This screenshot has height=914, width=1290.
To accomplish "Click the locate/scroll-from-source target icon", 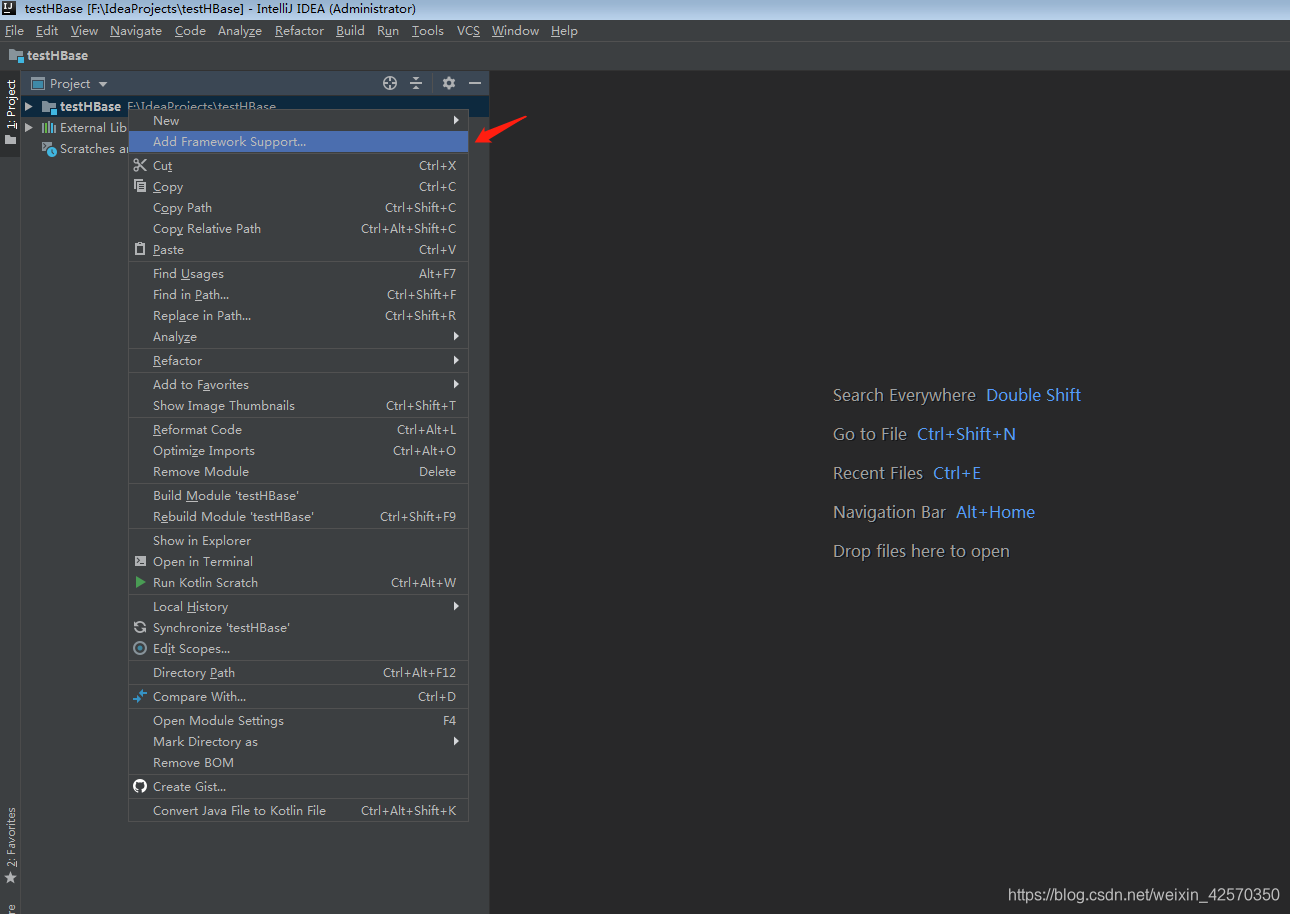I will [x=390, y=83].
